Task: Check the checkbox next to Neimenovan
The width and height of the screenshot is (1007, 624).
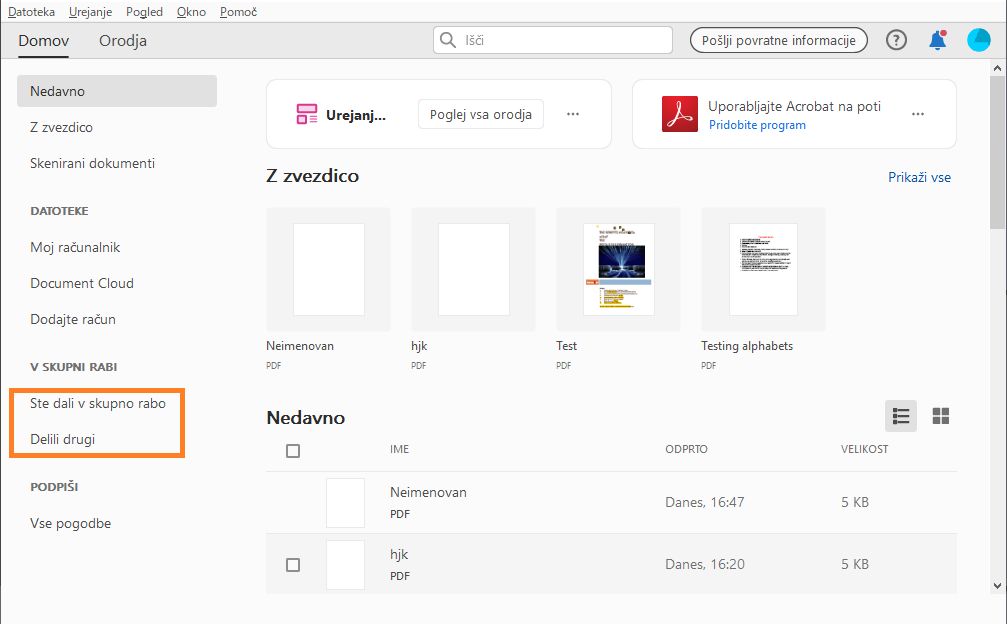Action: pos(293,502)
